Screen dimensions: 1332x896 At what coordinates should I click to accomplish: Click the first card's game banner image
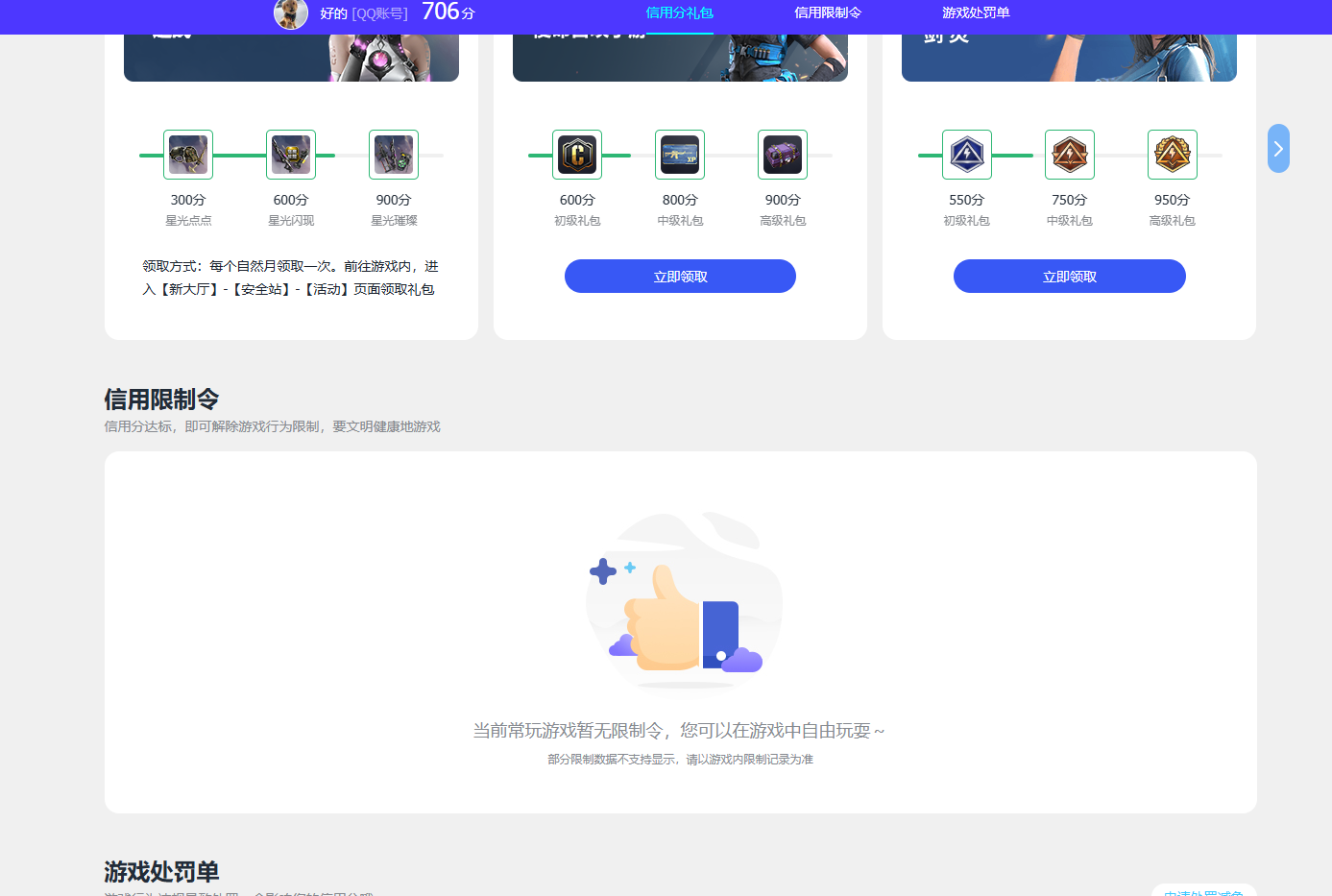pos(291,58)
